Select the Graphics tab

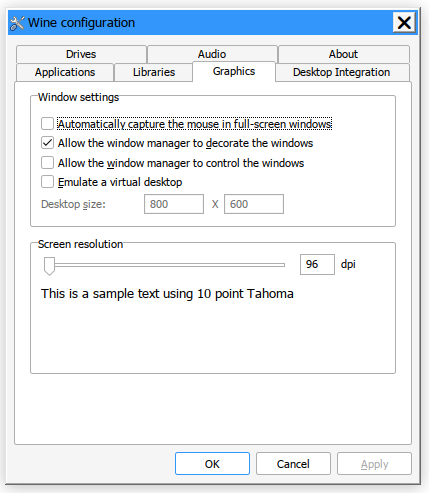(234, 71)
